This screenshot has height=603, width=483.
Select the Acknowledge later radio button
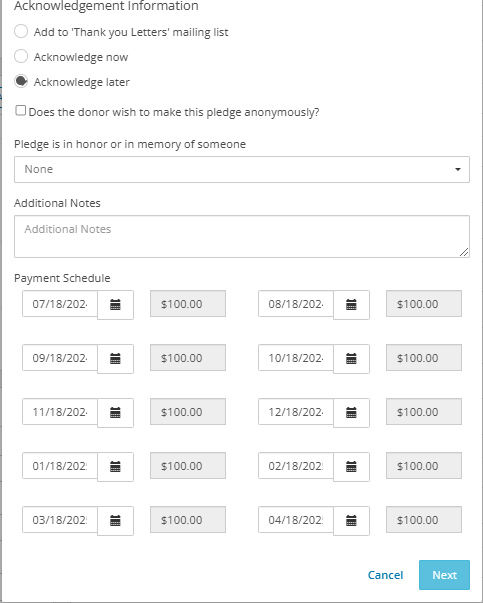click(x=21, y=81)
